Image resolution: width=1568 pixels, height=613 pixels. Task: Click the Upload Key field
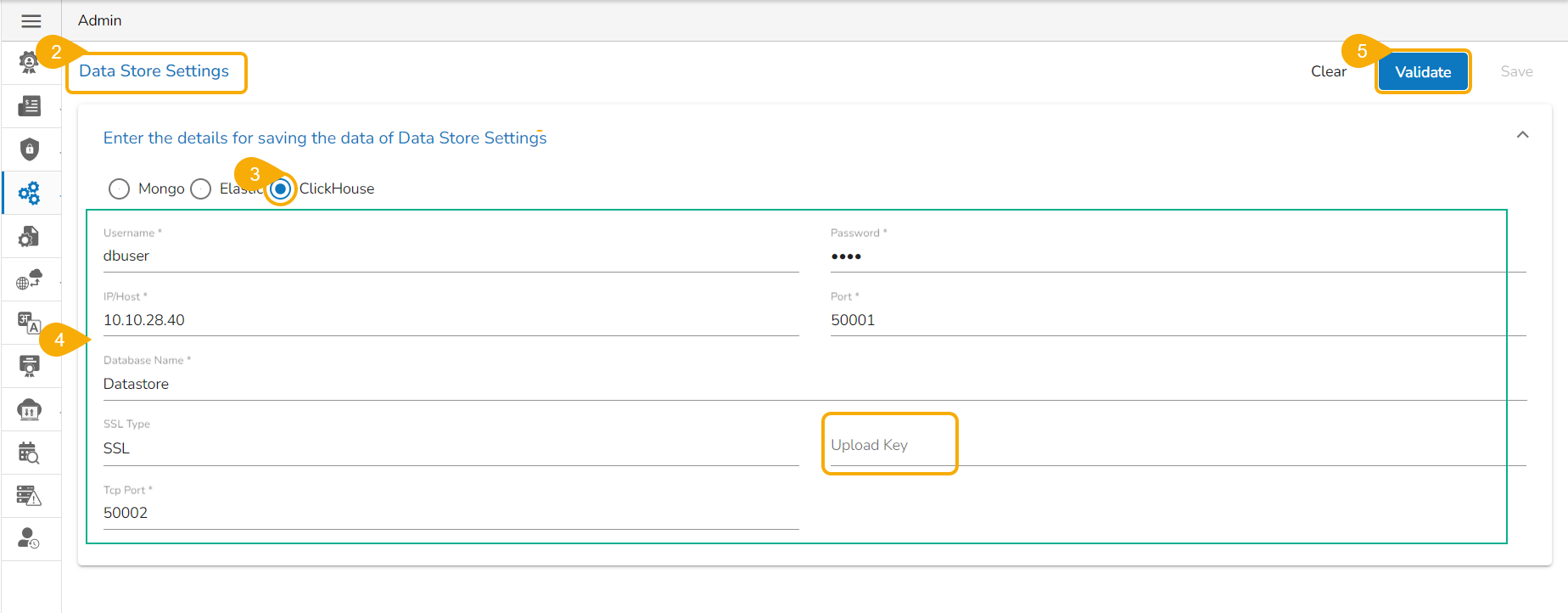click(888, 445)
